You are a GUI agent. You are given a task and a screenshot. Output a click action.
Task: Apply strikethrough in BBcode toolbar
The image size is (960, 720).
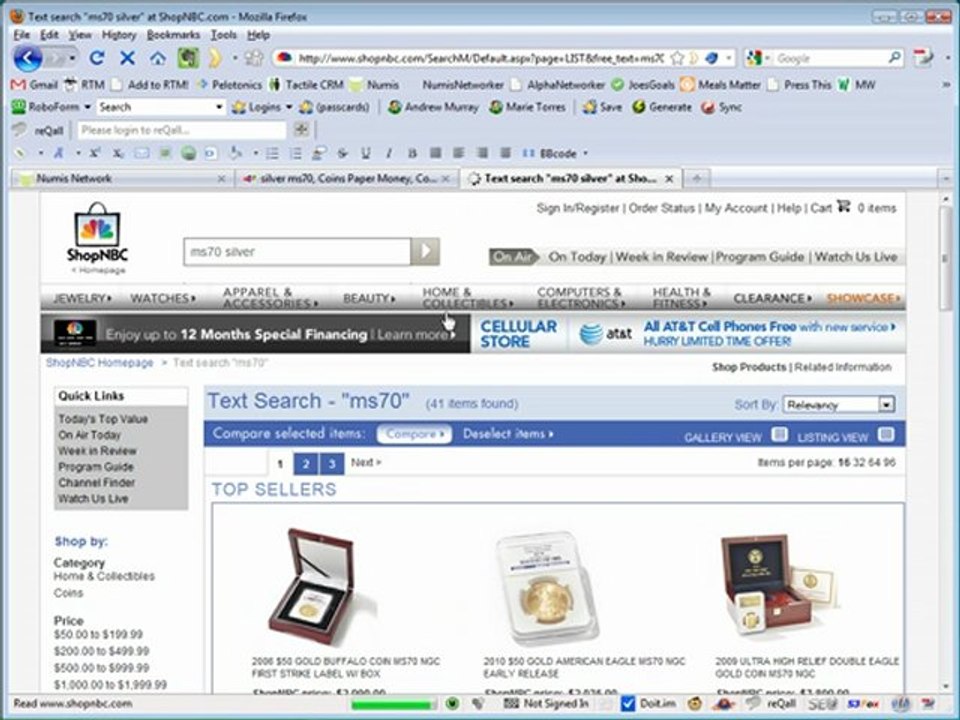point(342,153)
